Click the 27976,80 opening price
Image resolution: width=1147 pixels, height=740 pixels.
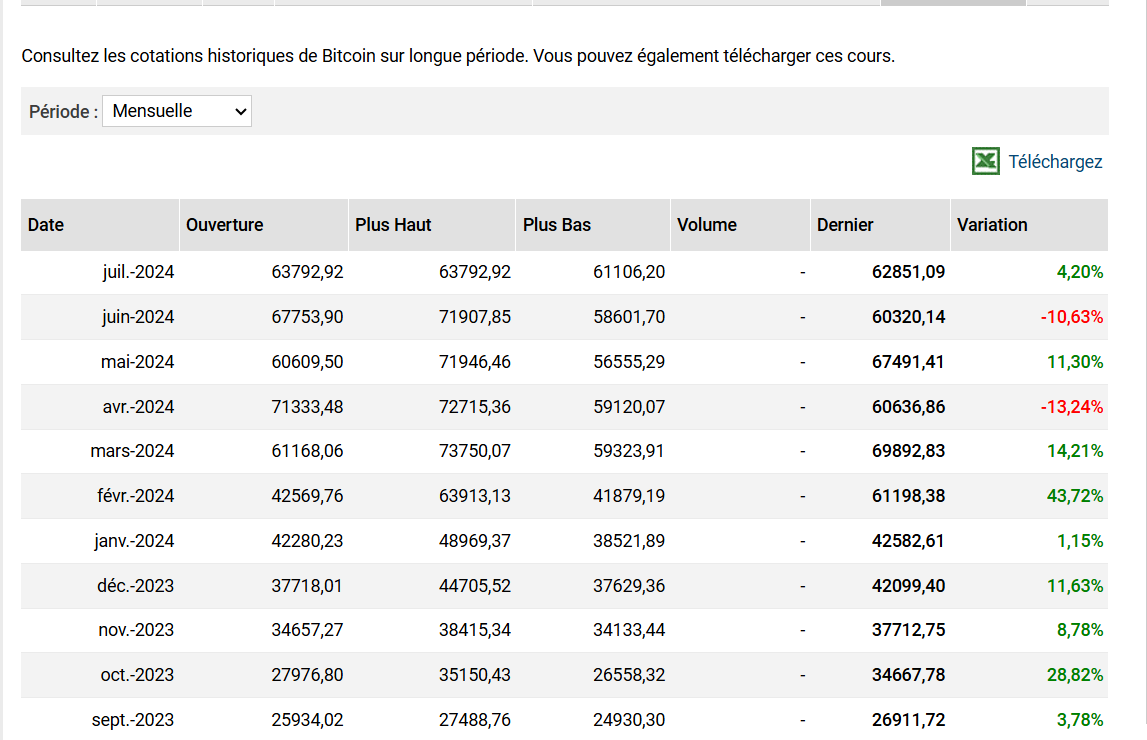[307, 675]
